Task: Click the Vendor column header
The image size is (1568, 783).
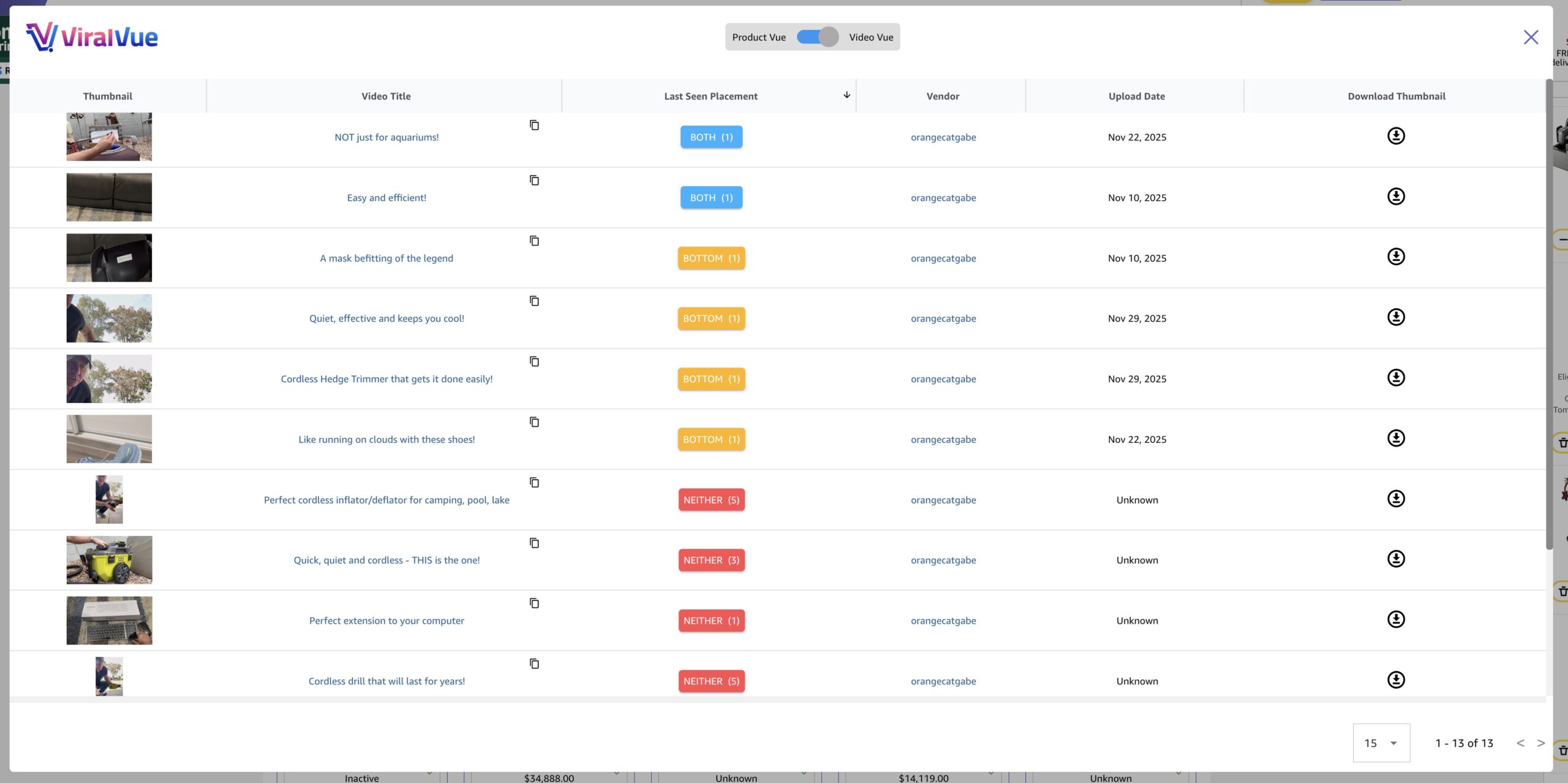Action: [942, 96]
